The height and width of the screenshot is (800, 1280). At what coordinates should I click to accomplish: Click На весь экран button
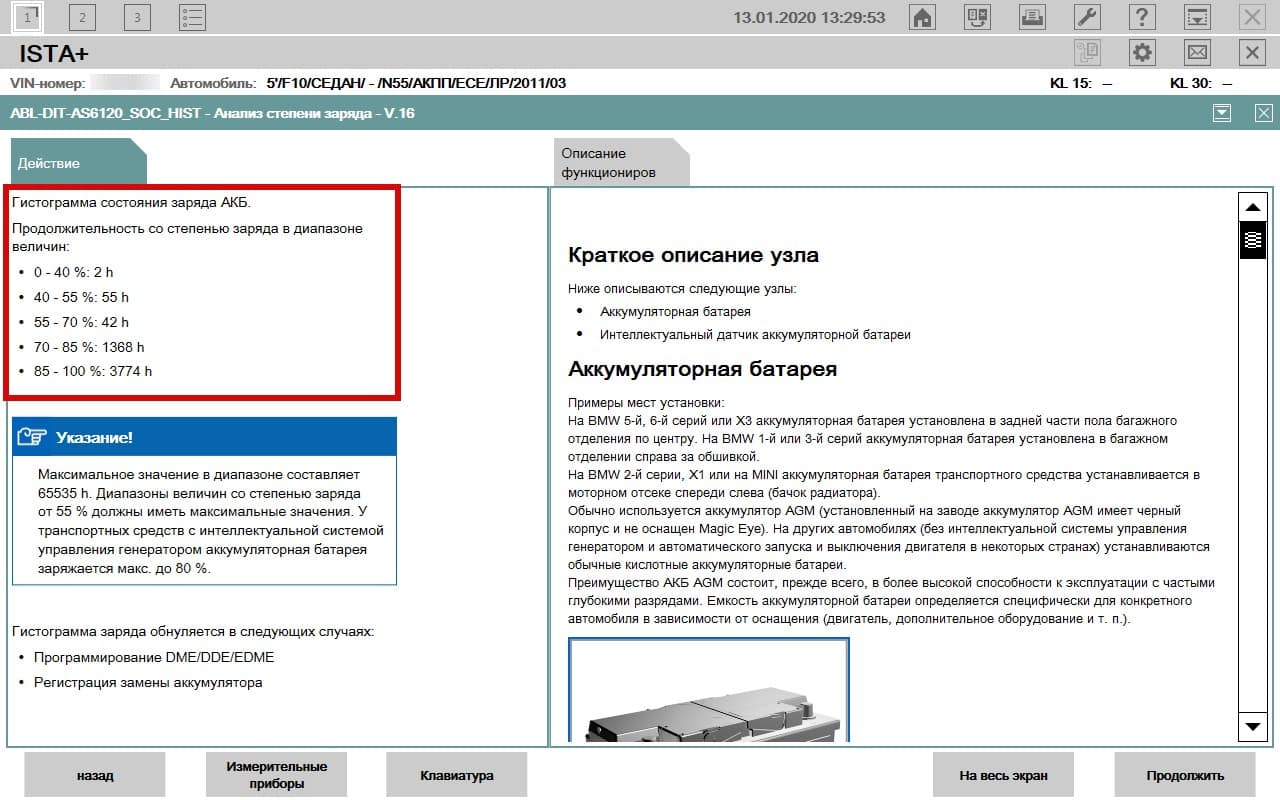tap(1003, 775)
